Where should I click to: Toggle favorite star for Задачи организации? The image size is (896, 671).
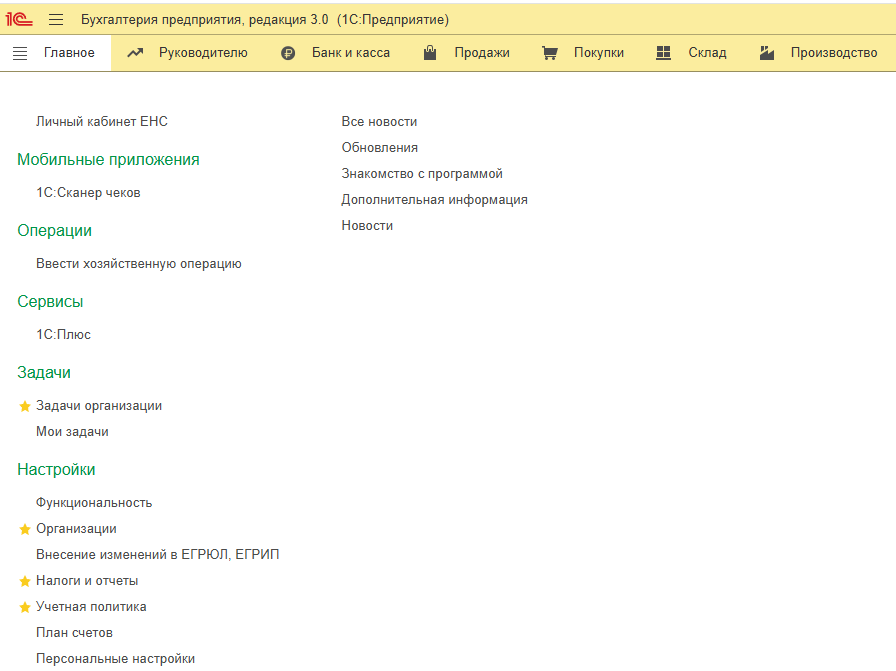point(25,406)
